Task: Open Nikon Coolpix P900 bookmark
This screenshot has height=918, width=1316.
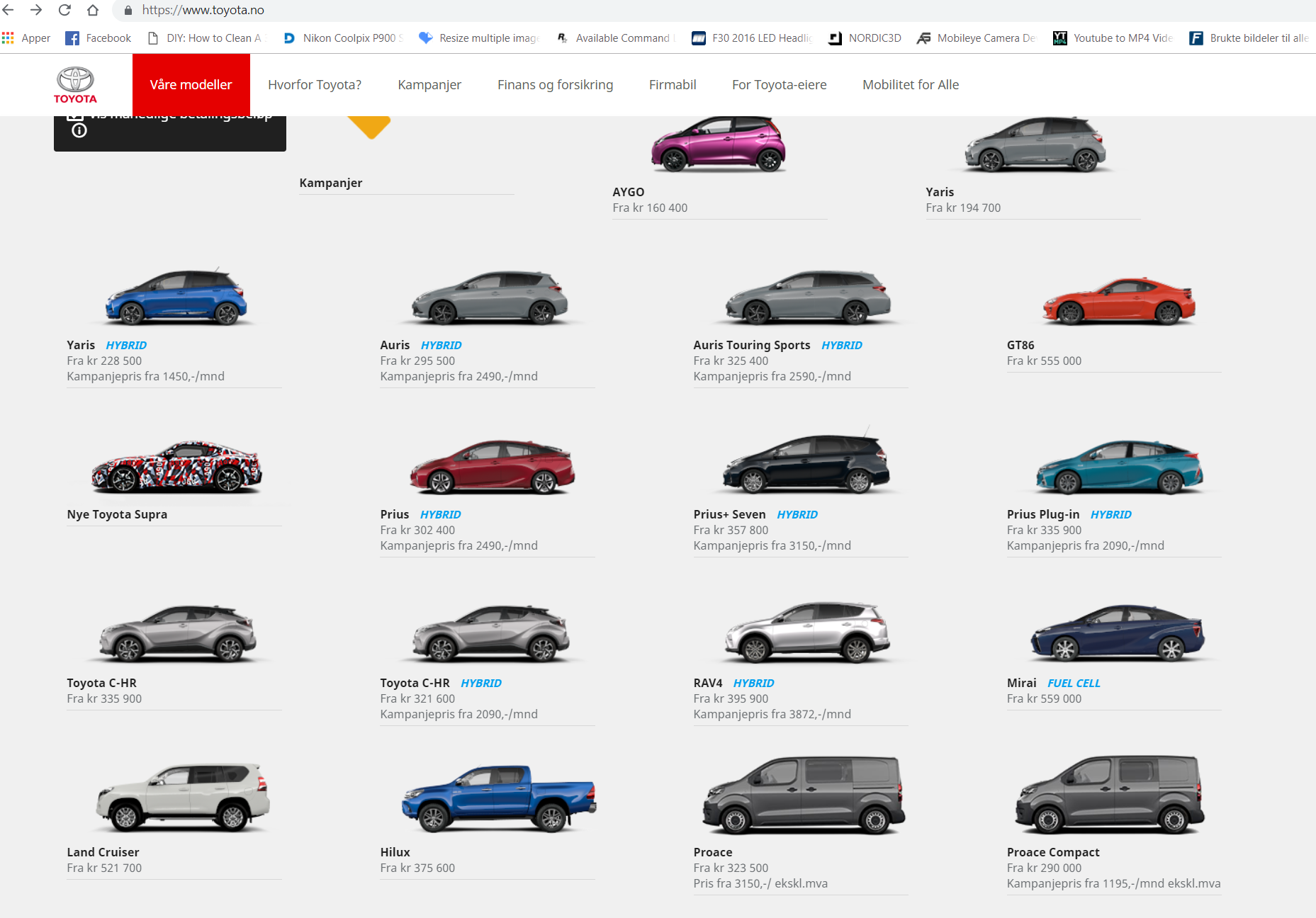Action: (343, 38)
